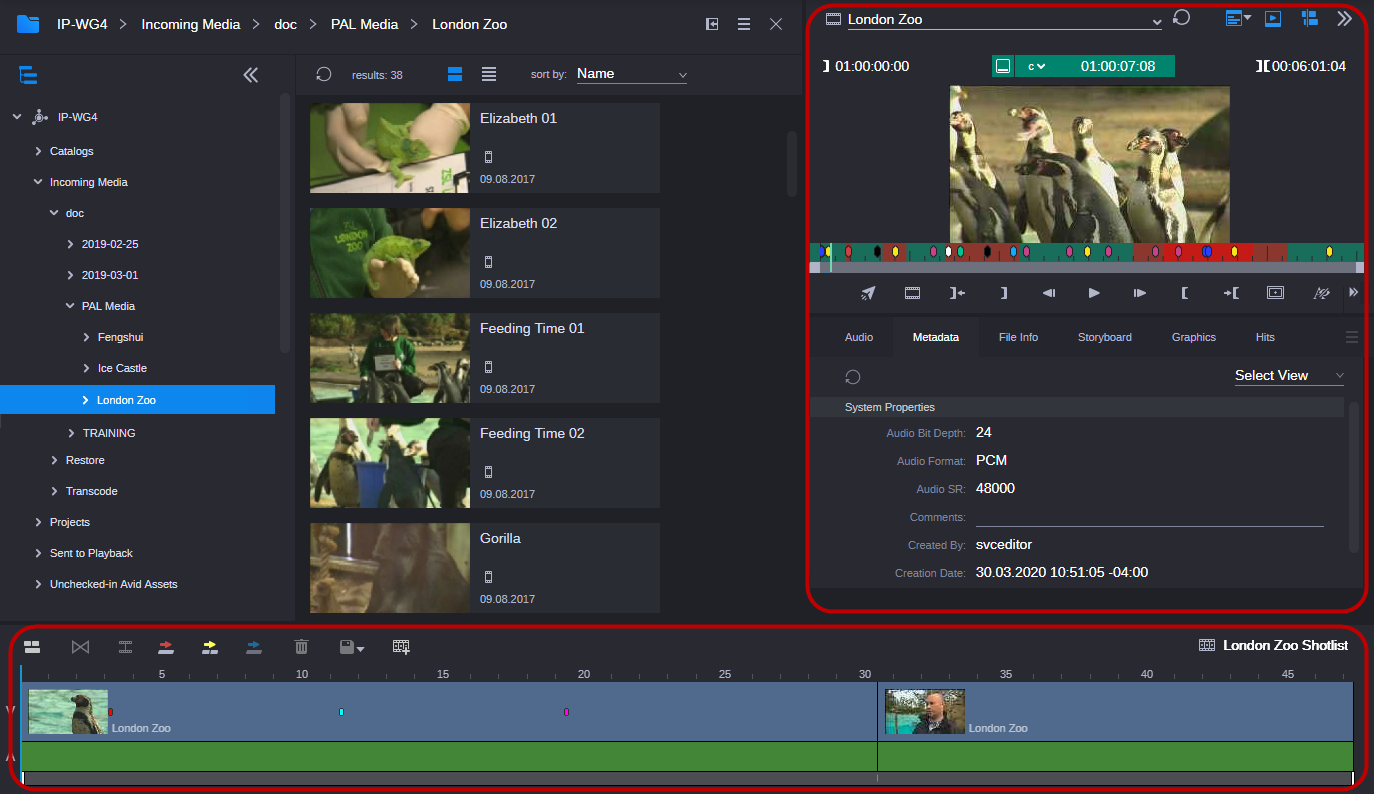Image resolution: width=1374 pixels, height=794 pixels.
Task: Refresh the browse results list
Action: pos(323,74)
